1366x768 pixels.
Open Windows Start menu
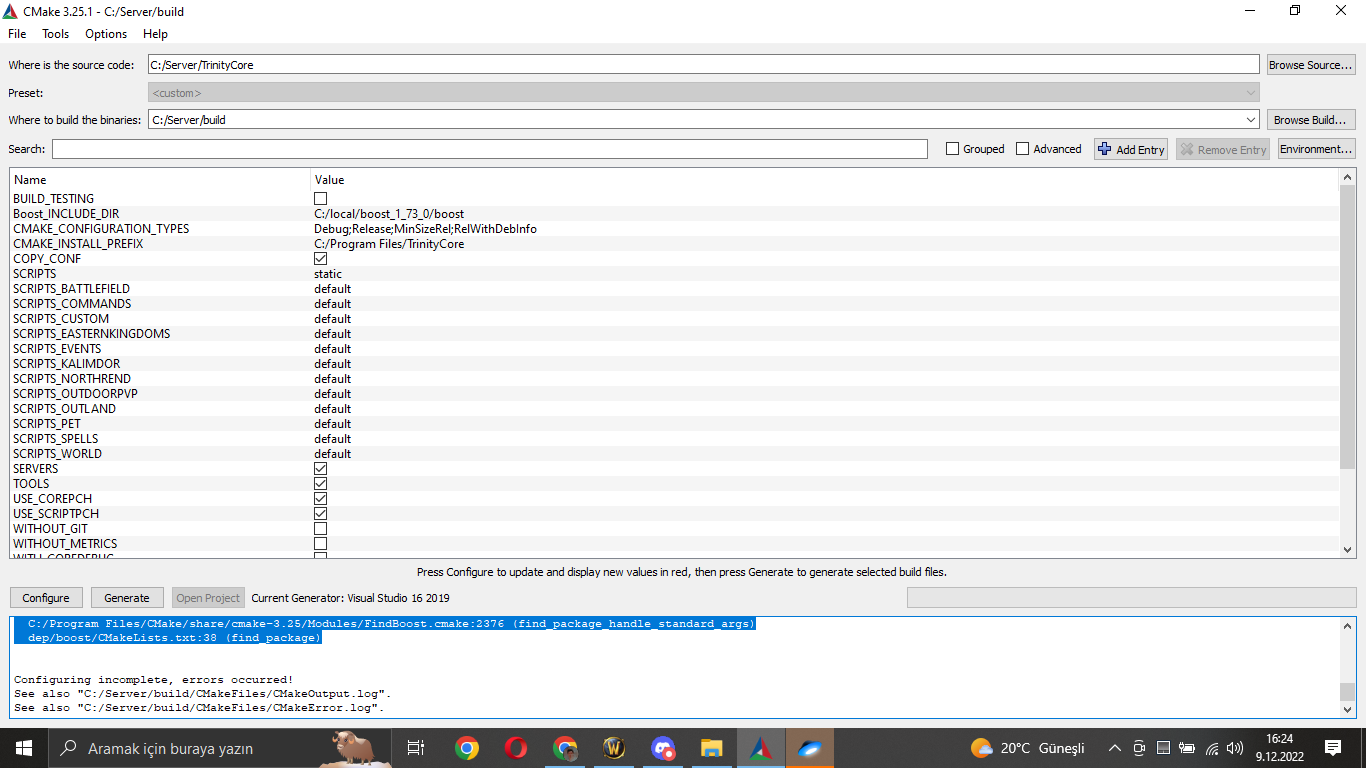[24, 748]
